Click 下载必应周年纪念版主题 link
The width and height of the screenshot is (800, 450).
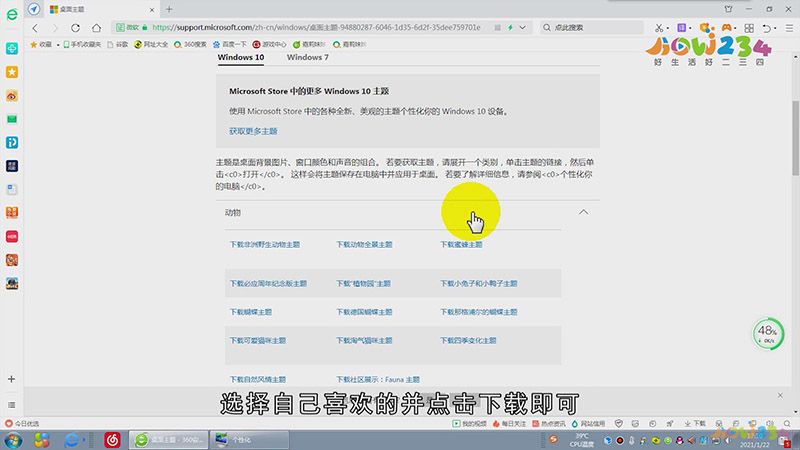click(x=268, y=283)
